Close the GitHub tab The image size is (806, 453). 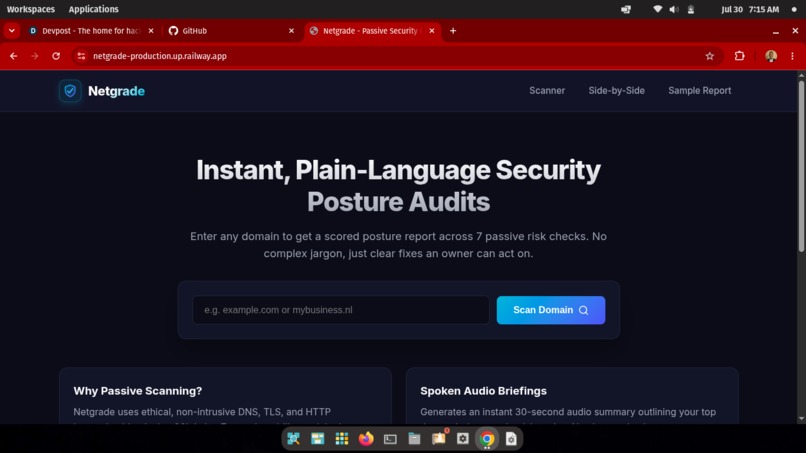tap(291, 31)
